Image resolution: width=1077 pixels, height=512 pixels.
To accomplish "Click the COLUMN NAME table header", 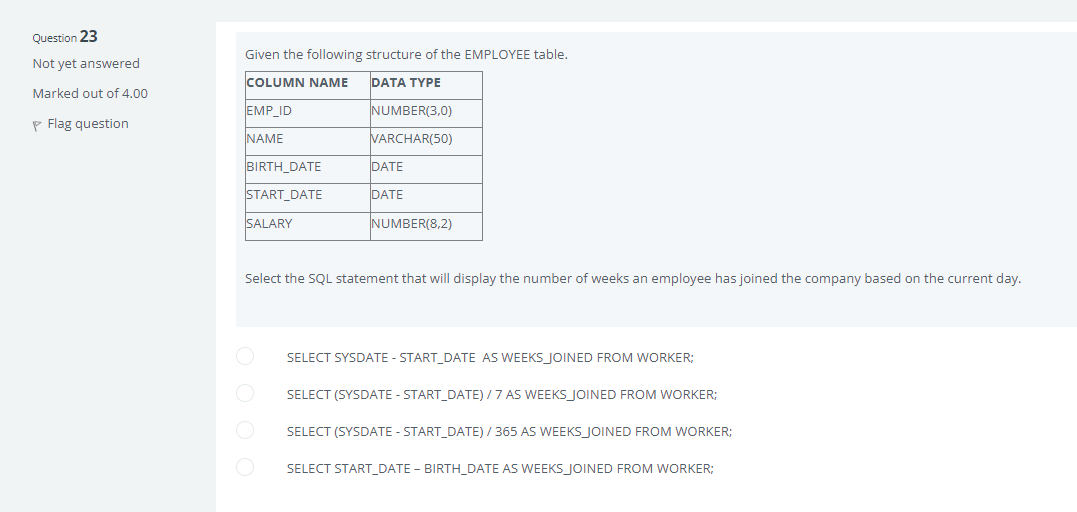I will click(308, 85).
